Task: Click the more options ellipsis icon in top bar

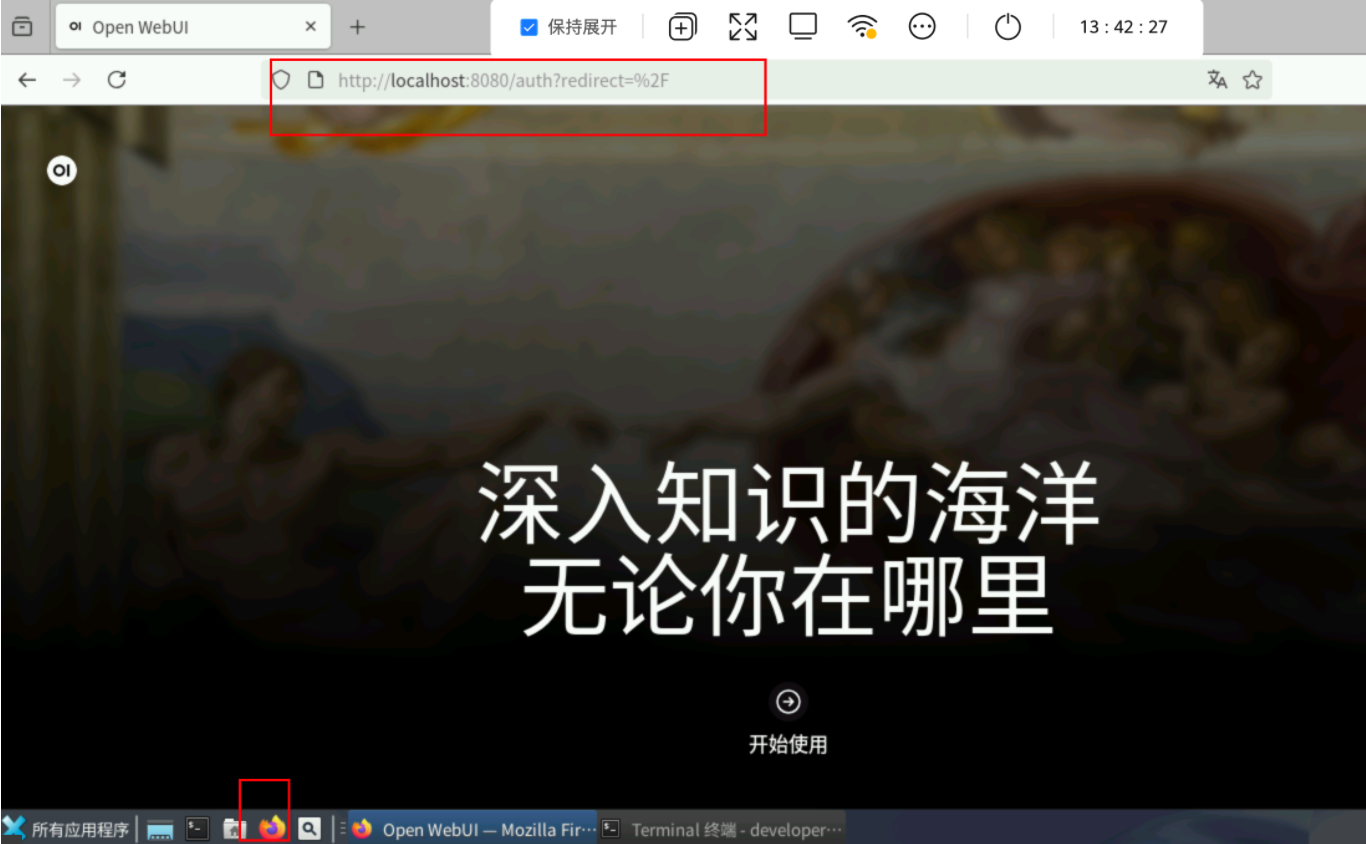Action: coord(921,27)
